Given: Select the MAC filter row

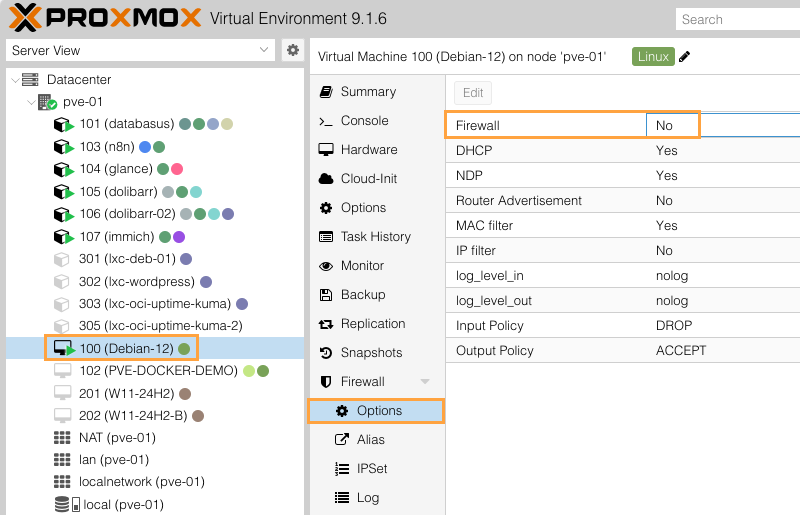Looking at the screenshot, I should click(623, 226).
